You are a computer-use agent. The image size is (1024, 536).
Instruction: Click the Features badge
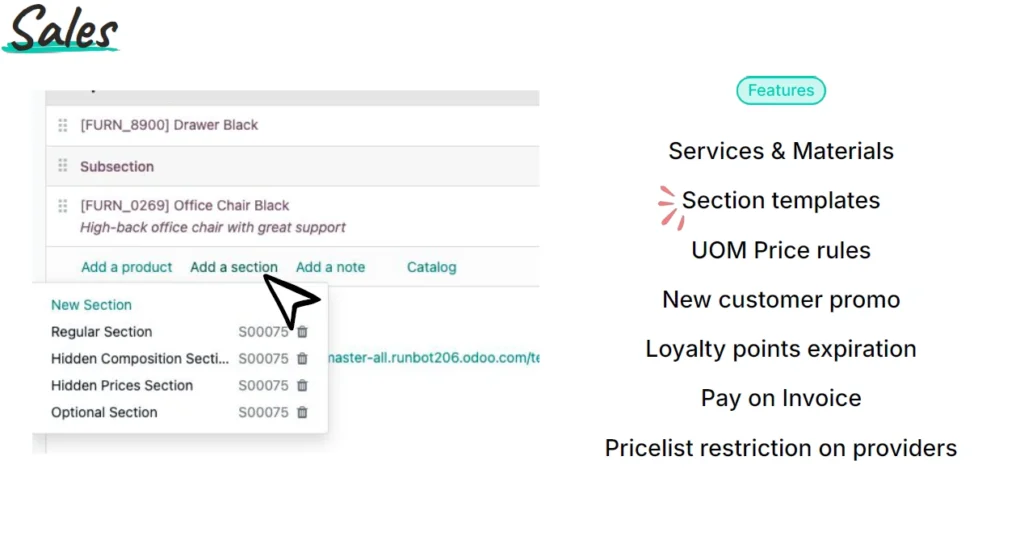[x=781, y=90]
